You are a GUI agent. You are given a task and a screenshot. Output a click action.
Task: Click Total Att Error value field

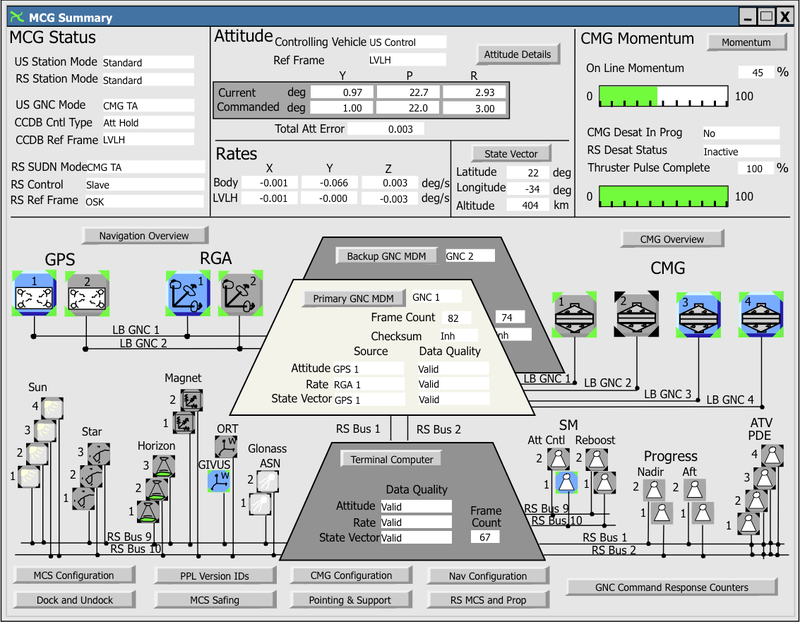386,129
